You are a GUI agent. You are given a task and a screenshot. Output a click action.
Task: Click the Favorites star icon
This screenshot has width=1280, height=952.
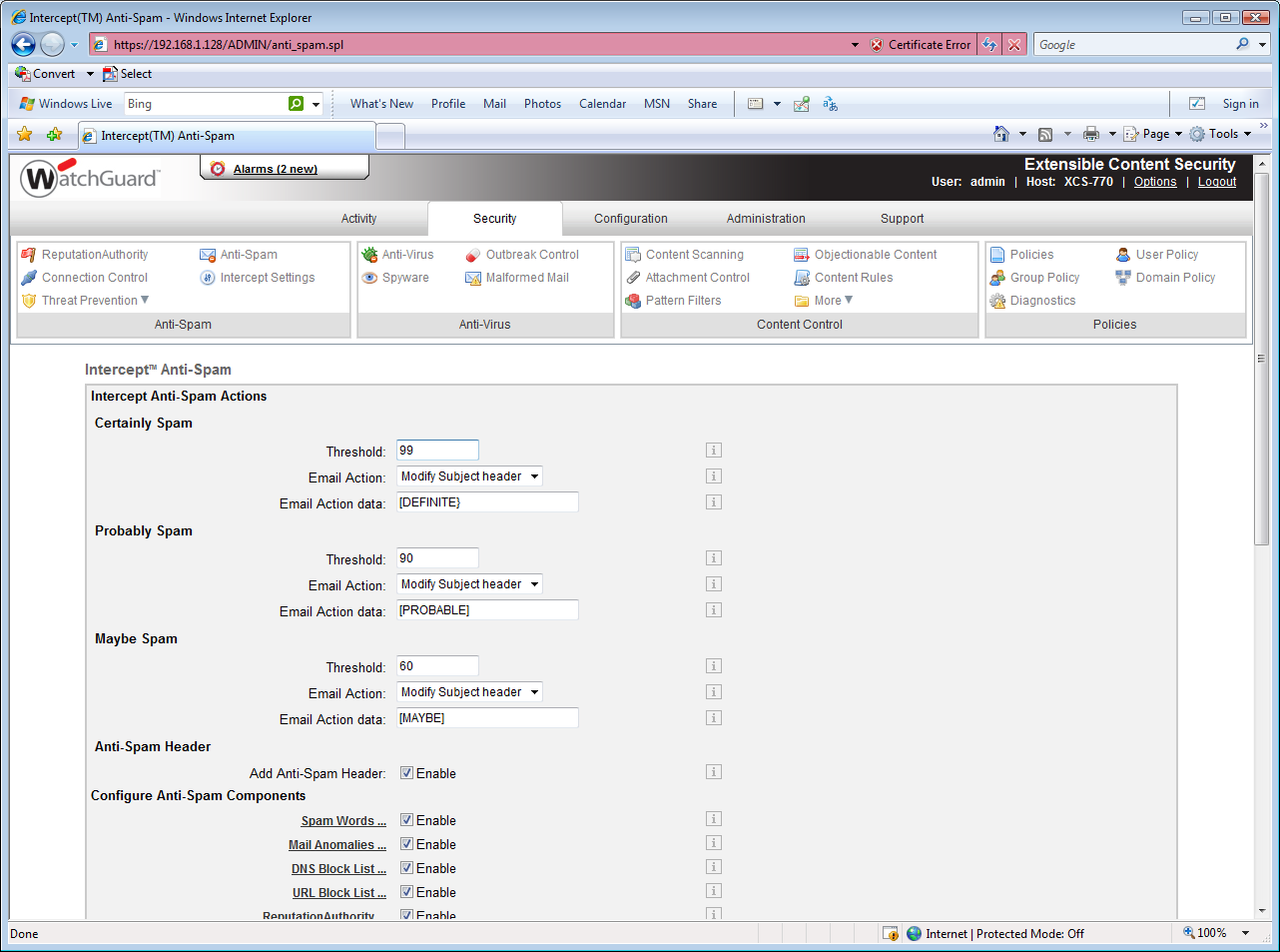(x=25, y=134)
